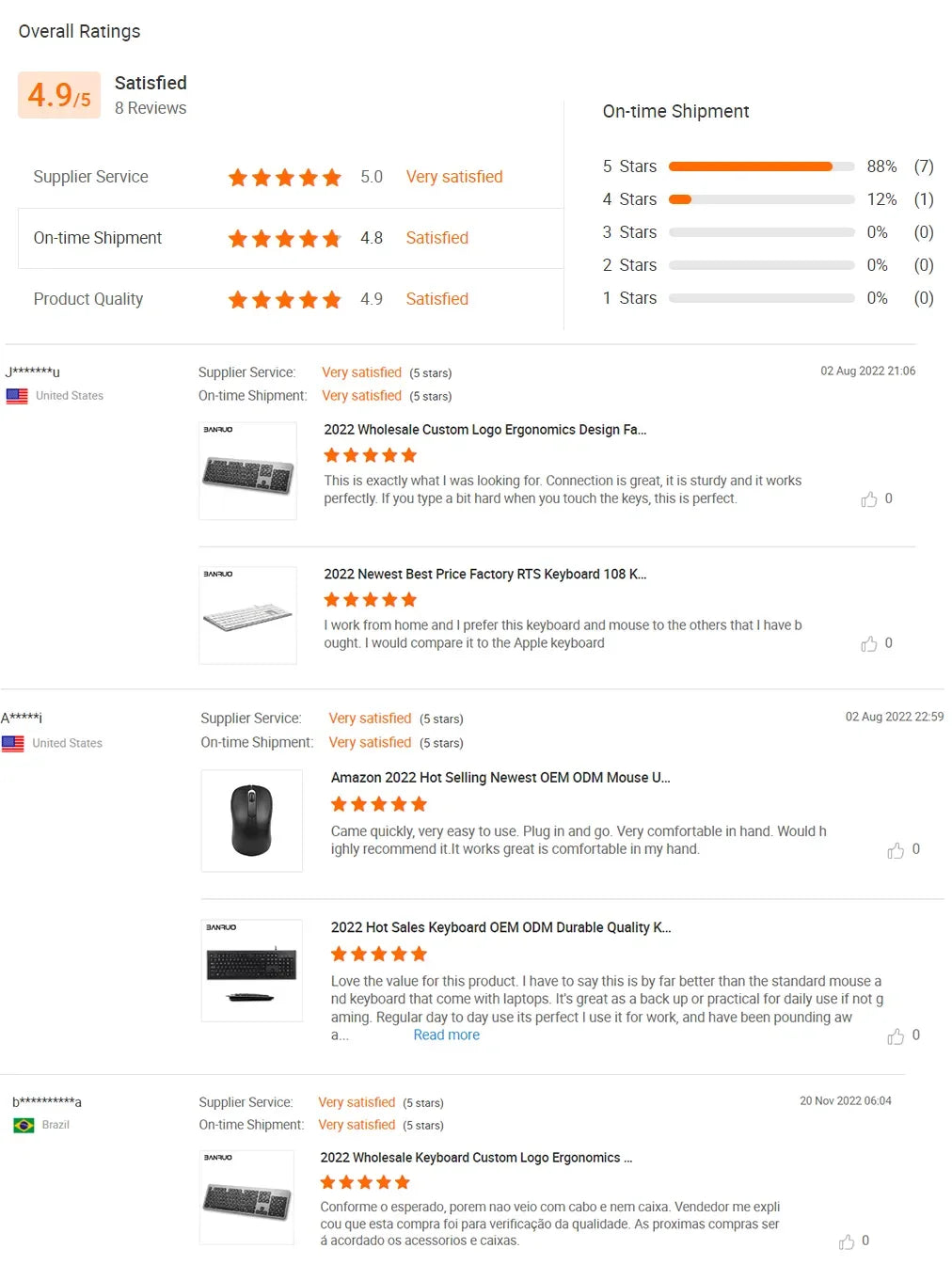
Task: Expand the review with Read more
Action: [x=446, y=1035]
